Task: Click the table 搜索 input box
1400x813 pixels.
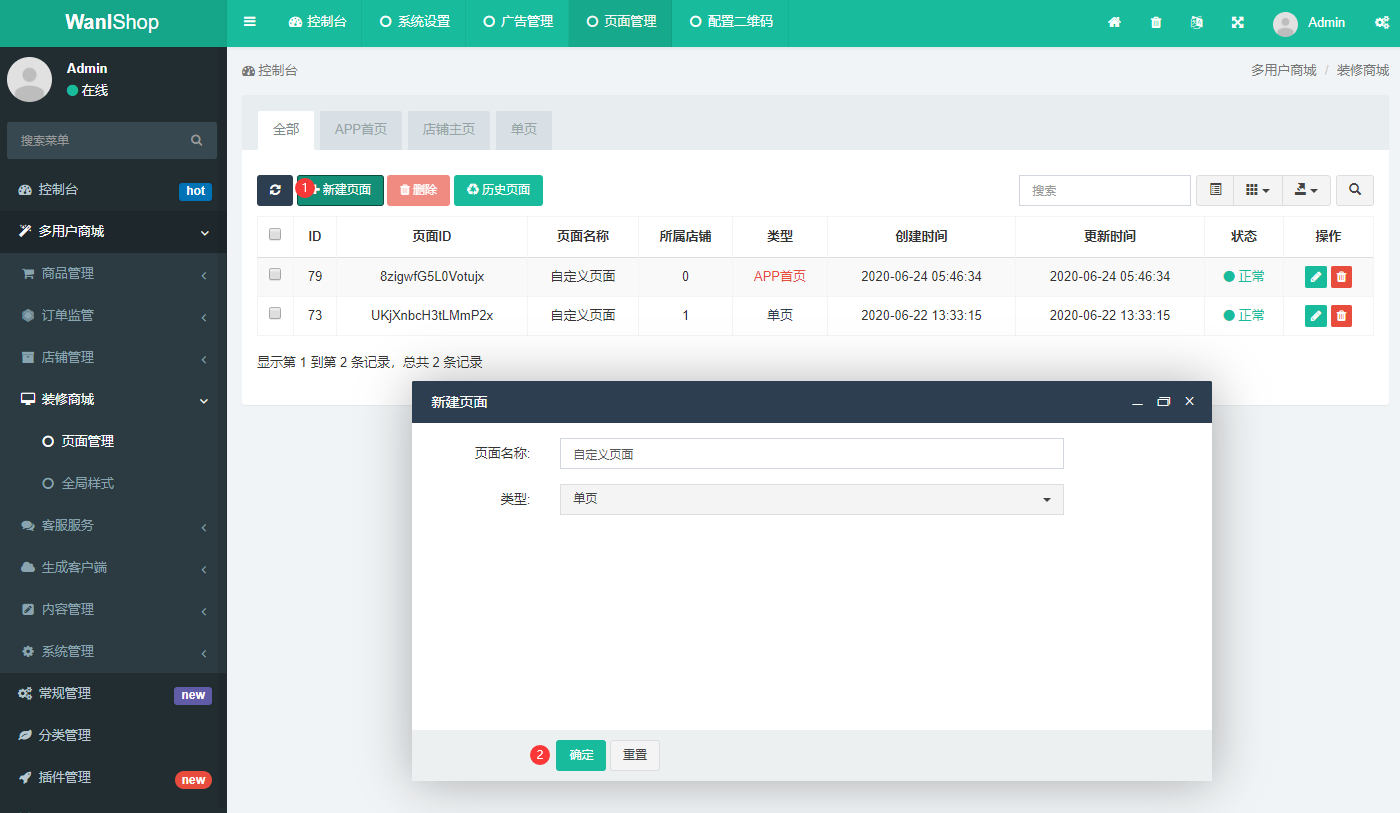Action: [1105, 190]
